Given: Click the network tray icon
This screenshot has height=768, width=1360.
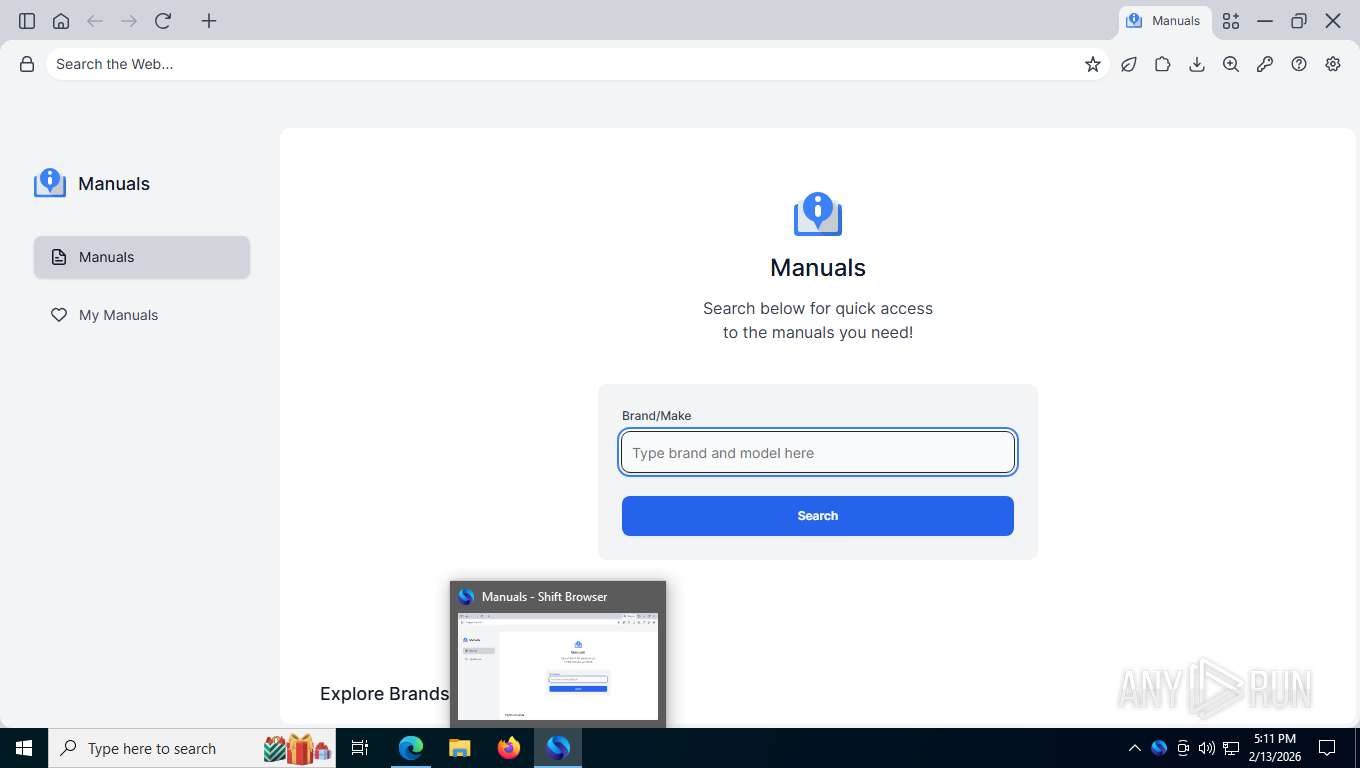Looking at the screenshot, I should (1231, 748).
